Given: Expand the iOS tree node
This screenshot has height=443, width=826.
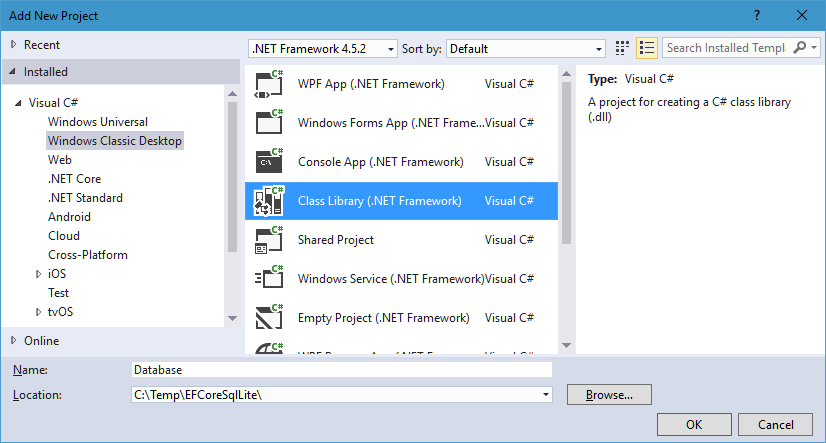Looking at the screenshot, I should (38, 274).
